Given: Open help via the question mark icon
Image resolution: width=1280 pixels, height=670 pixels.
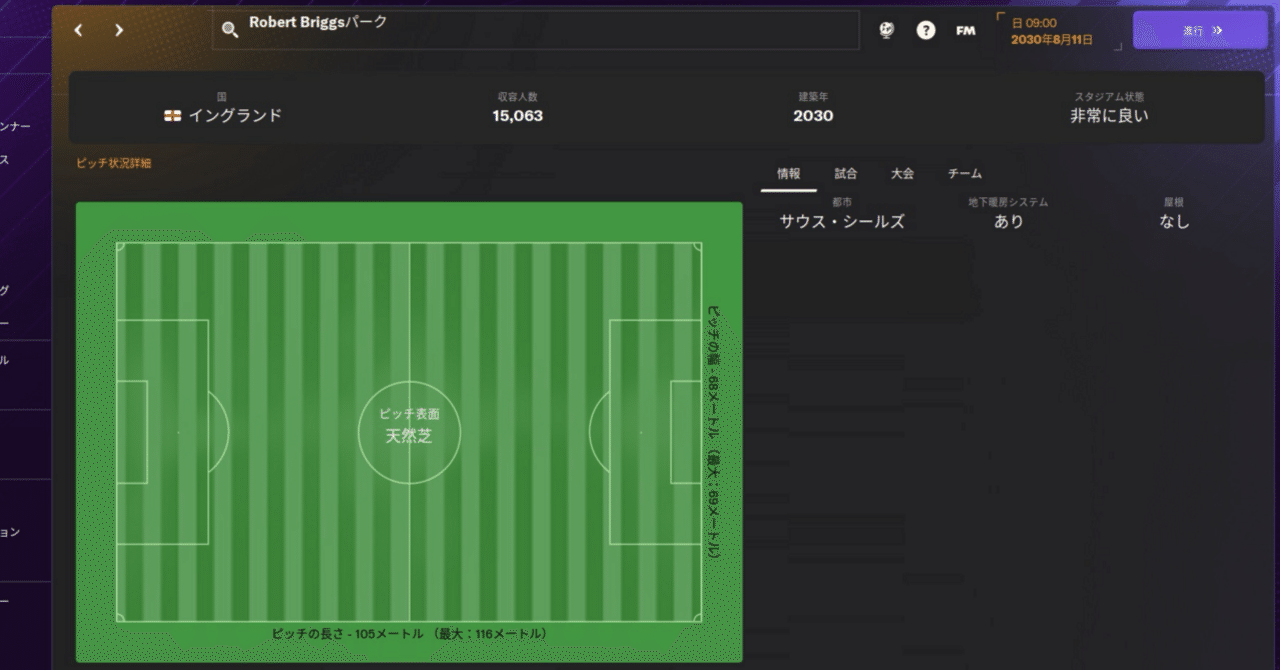Looking at the screenshot, I should 925,30.
